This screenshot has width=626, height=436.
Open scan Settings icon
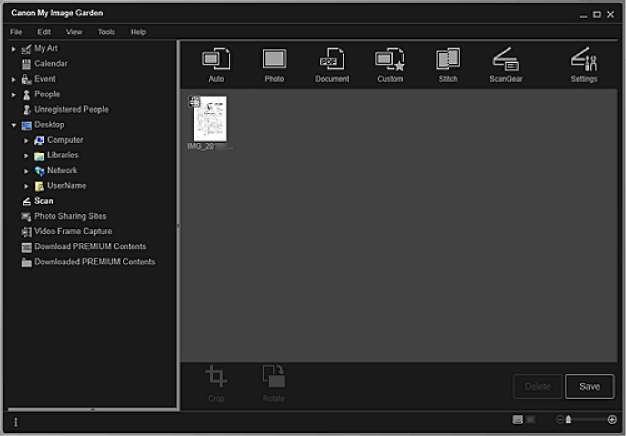(584, 61)
